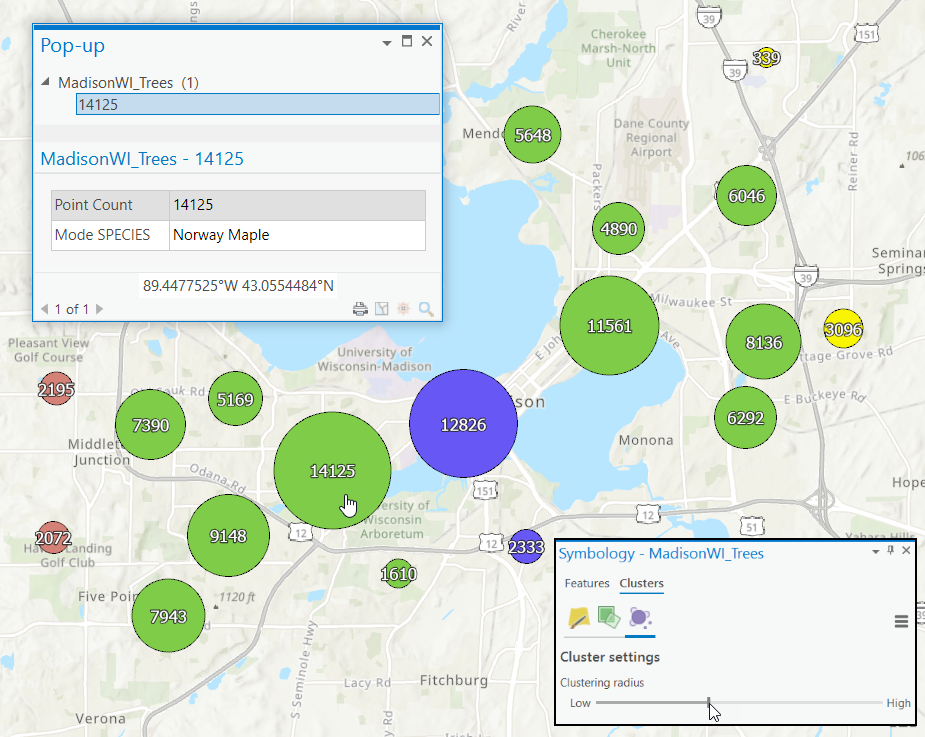Open the cluster labeling icon in Symbology
This screenshot has width=925, height=737.
pyautogui.click(x=577, y=618)
